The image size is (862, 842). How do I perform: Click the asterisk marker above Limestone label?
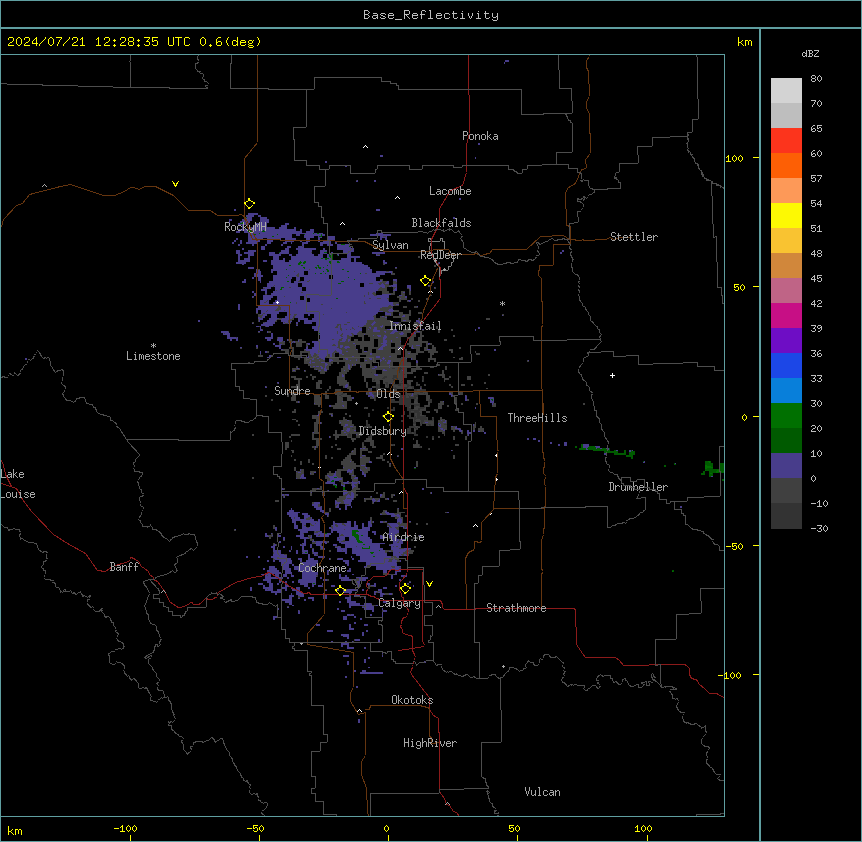pos(153,346)
